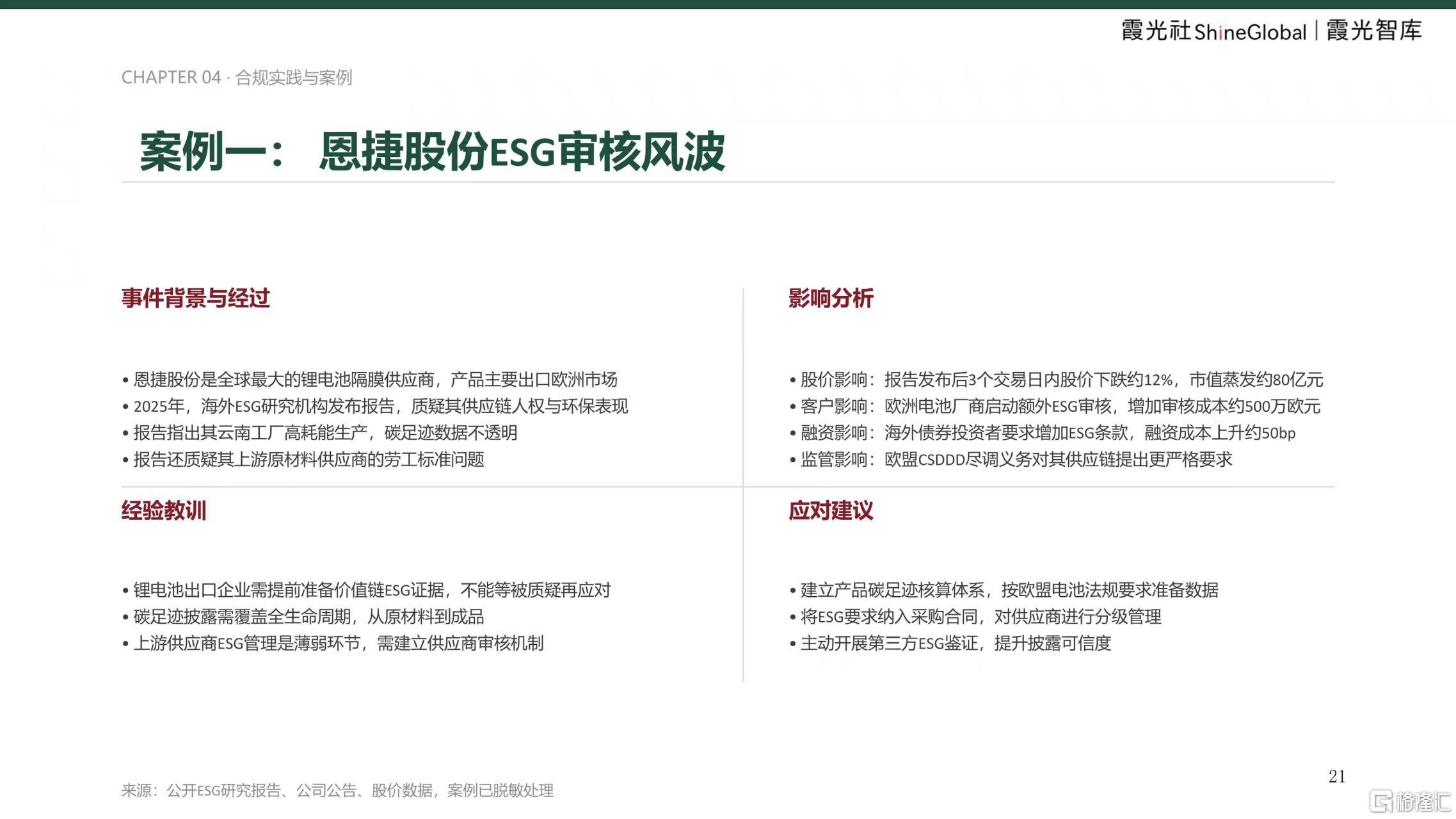This screenshot has height=819, width=1456.
Task: Select bullet '锂电池出口企业需提前准备价值链ESG证据'
Action: click(x=367, y=590)
